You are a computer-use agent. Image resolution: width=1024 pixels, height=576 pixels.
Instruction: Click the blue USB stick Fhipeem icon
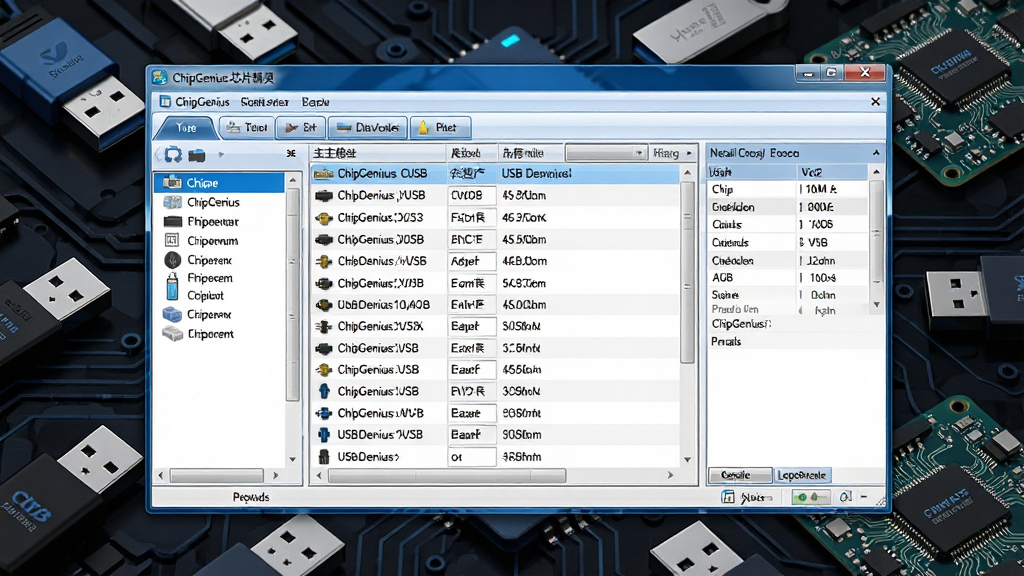coord(172,286)
